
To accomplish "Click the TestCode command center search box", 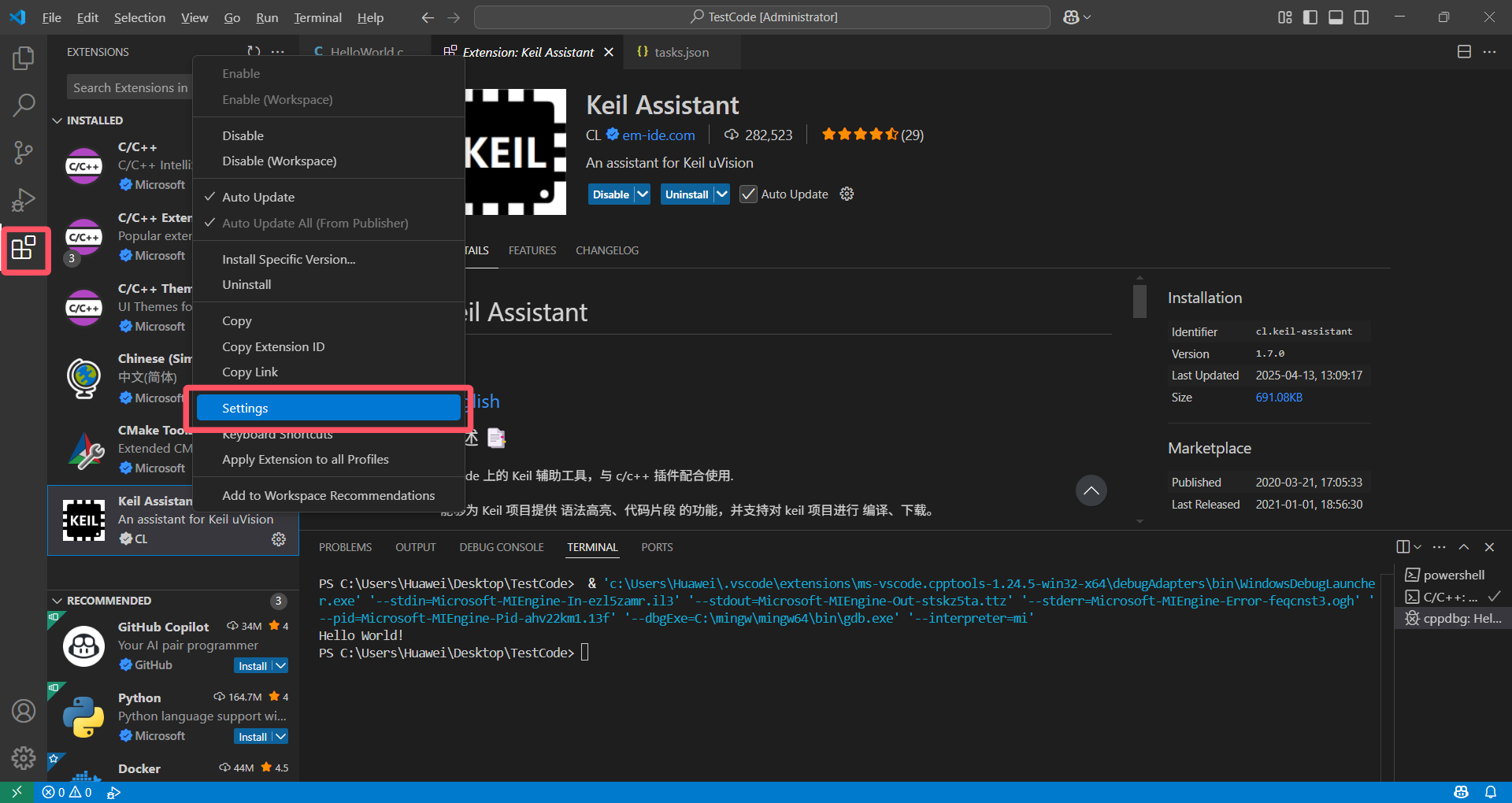I will pyautogui.click(x=762, y=17).
